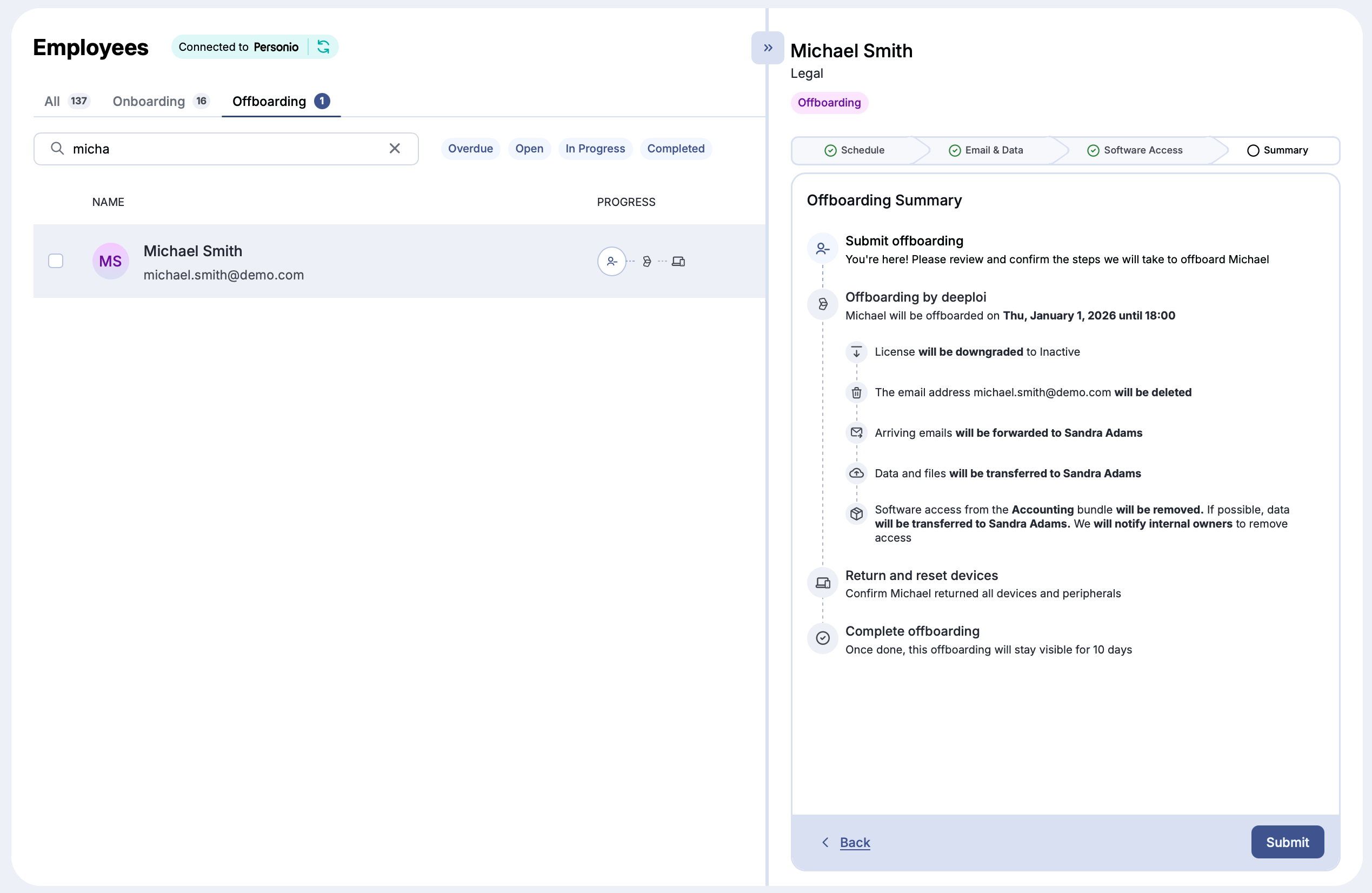This screenshot has height=893, width=1372.
Task: Click the envelope icon for email forwarding step
Action: 856,432
